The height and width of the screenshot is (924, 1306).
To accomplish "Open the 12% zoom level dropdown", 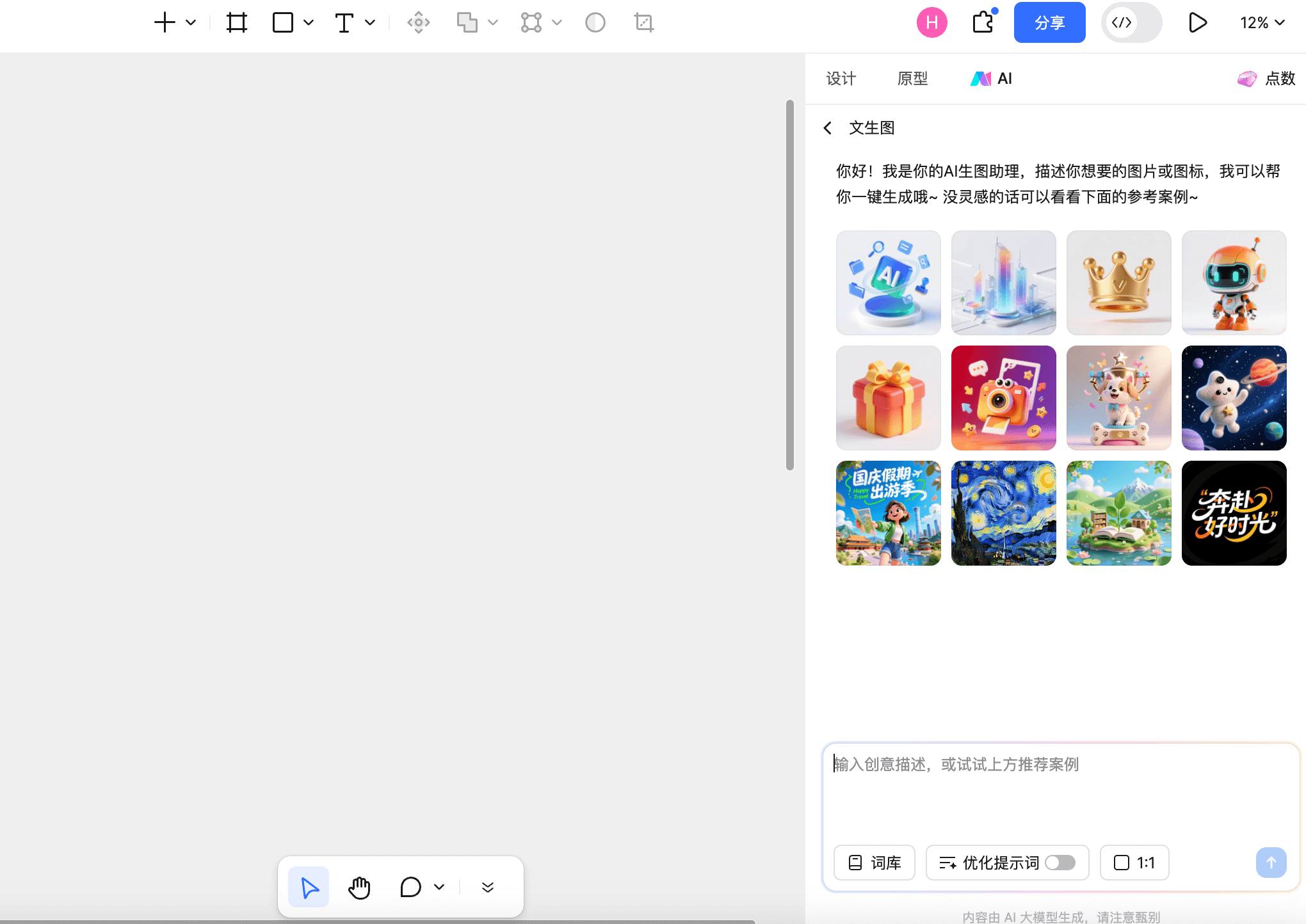I will [1262, 22].
